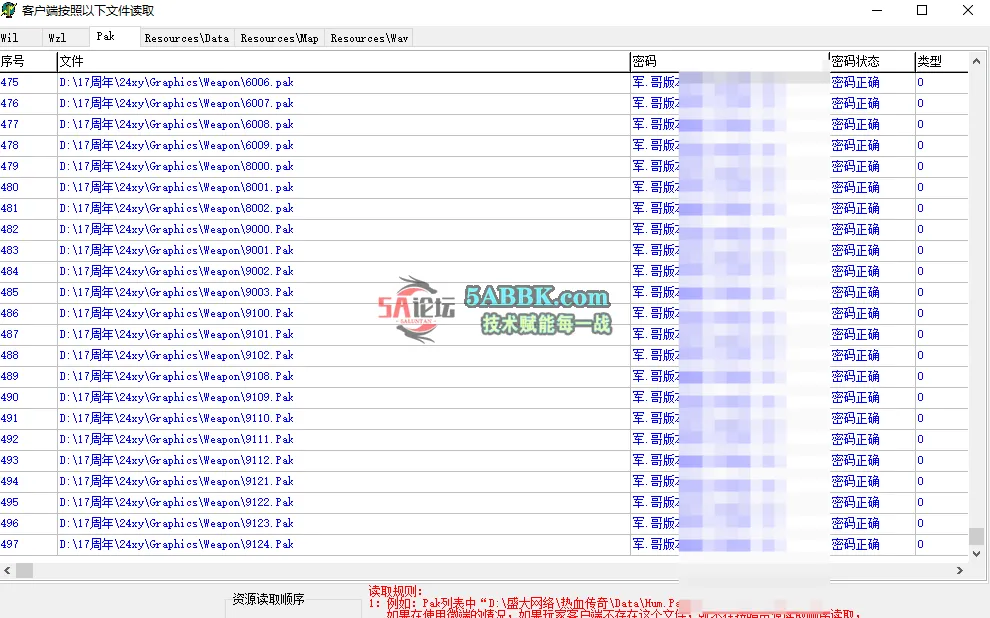Maximize the window
The height and width of the screenshot is (618, 990).
(922, 10)
